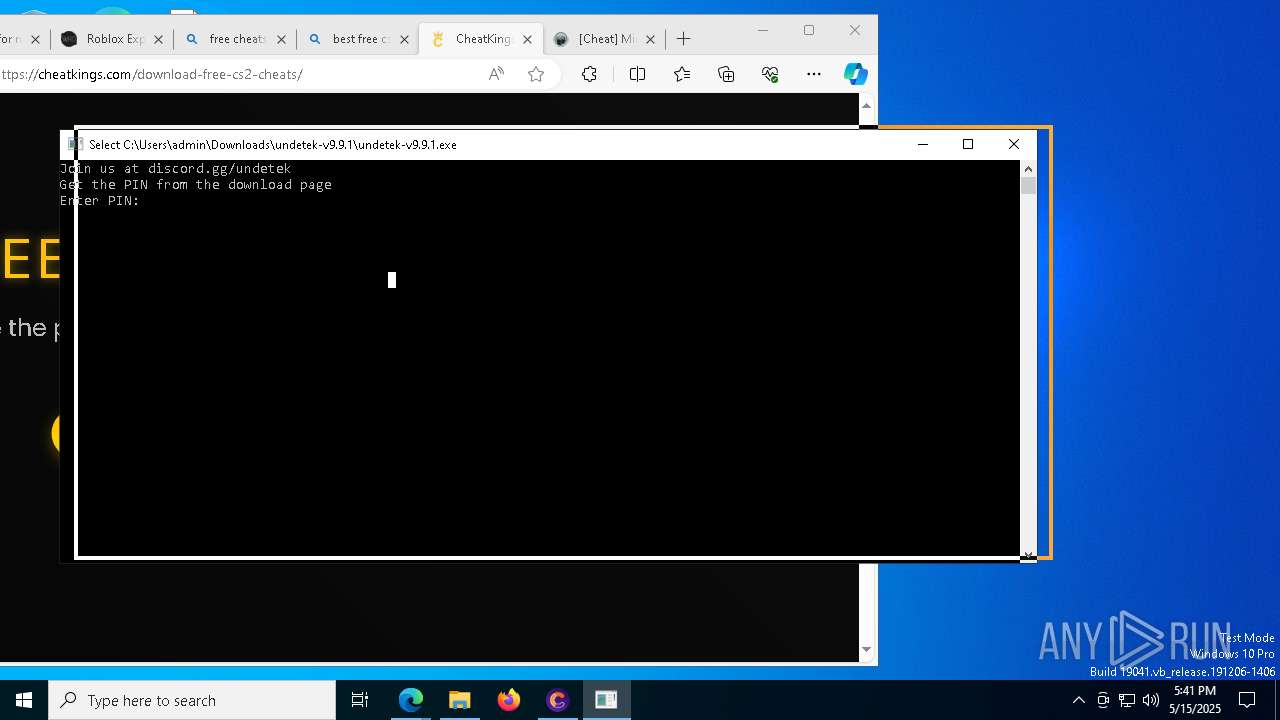The width and height of the screenshot is (1280, 720).
Task: Switch to the Roblox Exp browser tab
Action: [103, 39]
